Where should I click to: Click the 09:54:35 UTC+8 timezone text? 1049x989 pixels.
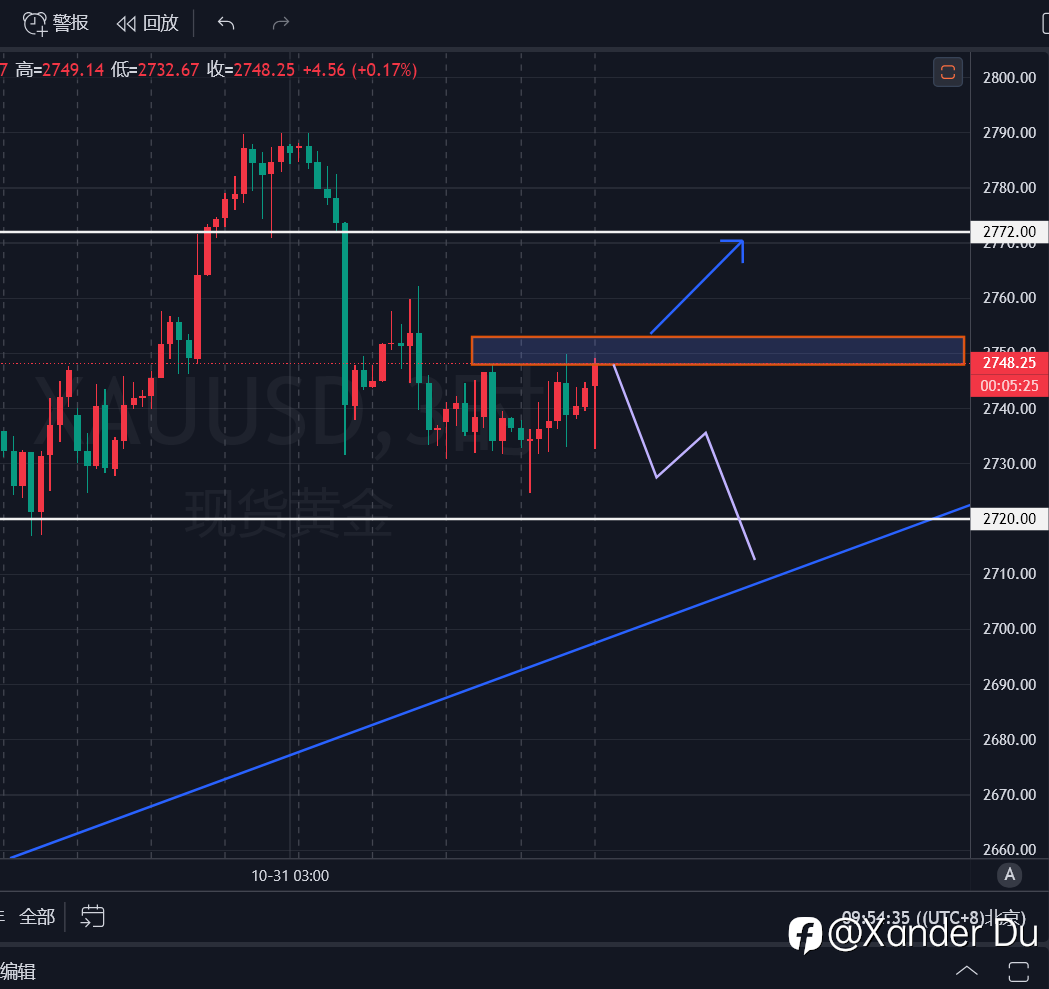pos(933,917)
